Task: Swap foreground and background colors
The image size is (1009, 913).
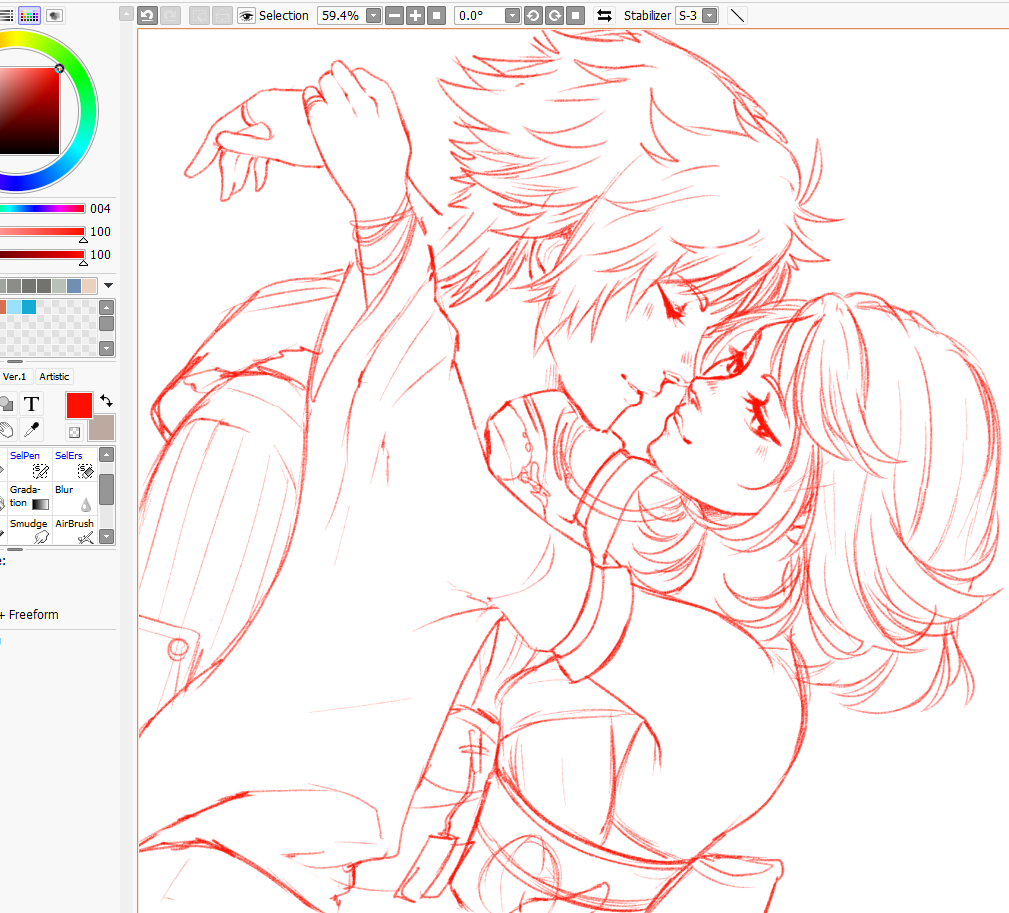Action: (x=106, y=401)
